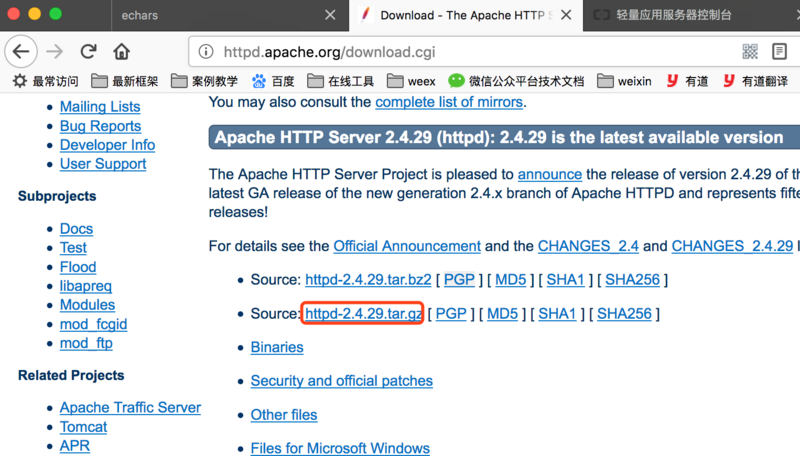Open SHA1 checksum for tar.bz2
This screenshot has width=800, height=456.
pos(565,280)
